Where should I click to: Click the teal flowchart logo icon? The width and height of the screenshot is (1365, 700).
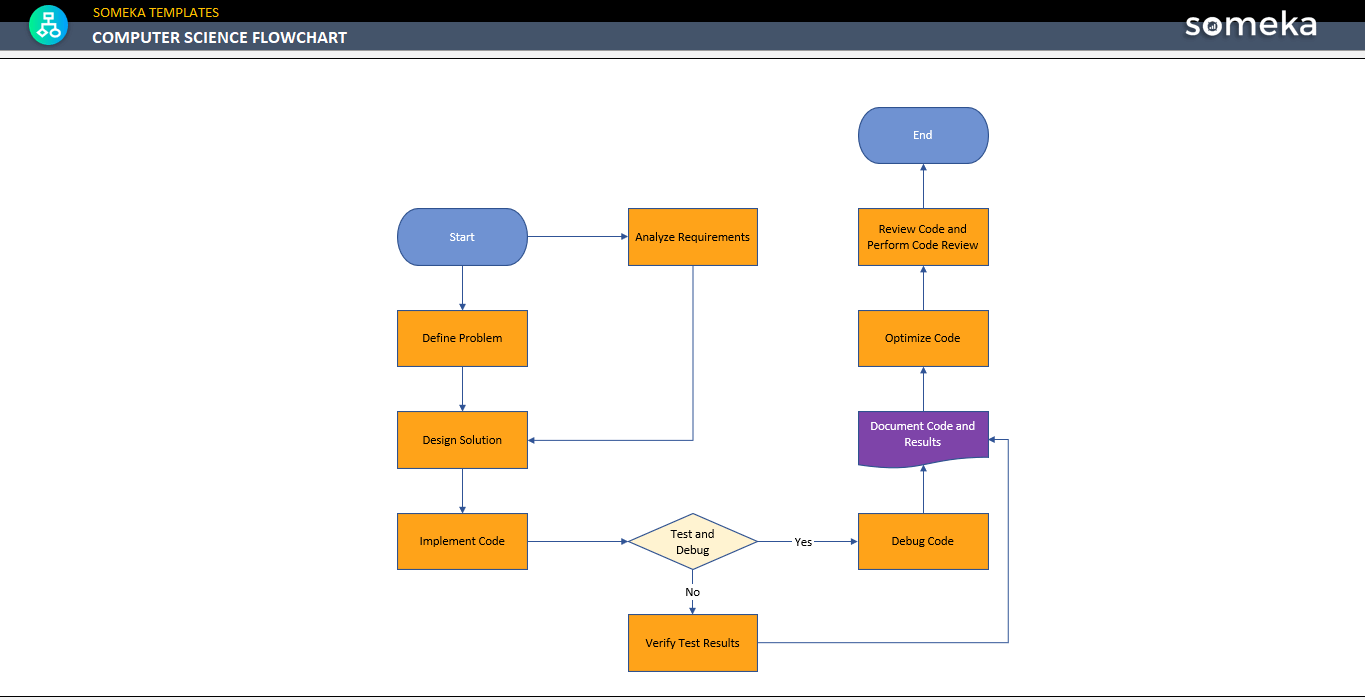coord(48,25)
